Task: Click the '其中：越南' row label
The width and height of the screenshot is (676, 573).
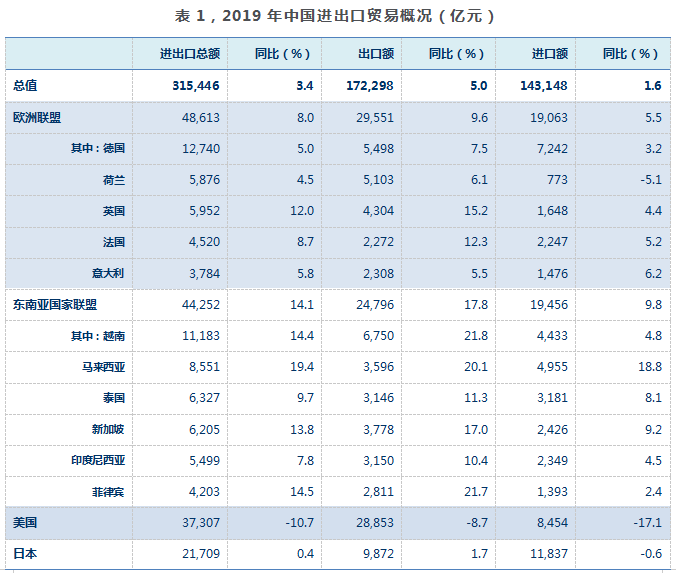Action: coord(97,335)
